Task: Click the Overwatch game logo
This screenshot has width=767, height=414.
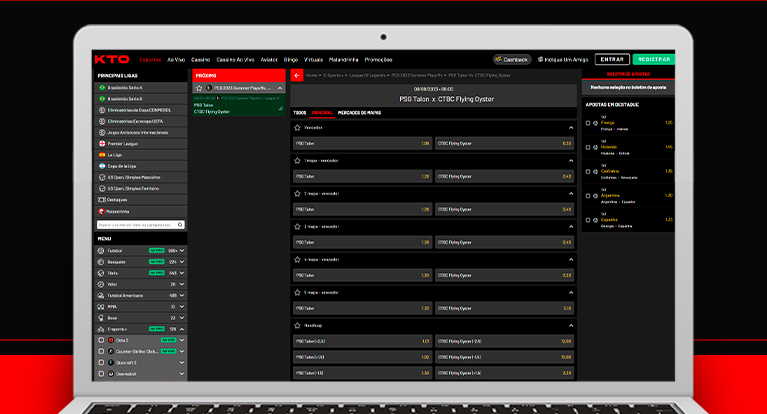Action: click(x=111, y=374)
